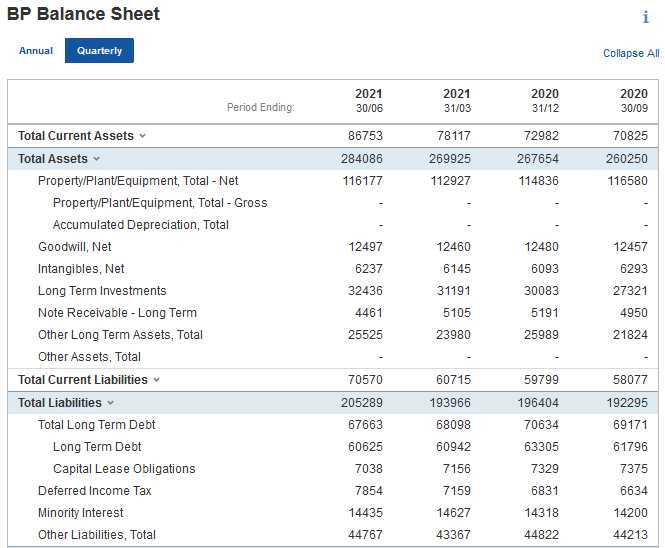Click the 2021 30/06 column header
This screenshot has width=665, height=548.
[366, 101]
